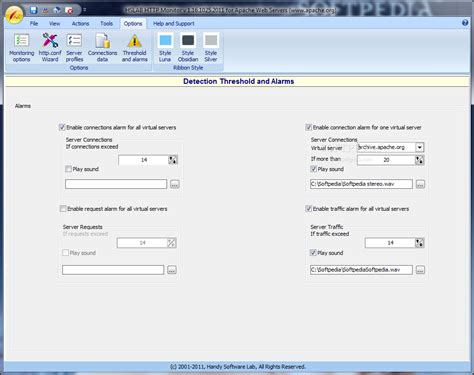Browse sound file for Server Requests alarm
Screen dimensions: 474x375
pyautogui.click(x=172, y=270)
